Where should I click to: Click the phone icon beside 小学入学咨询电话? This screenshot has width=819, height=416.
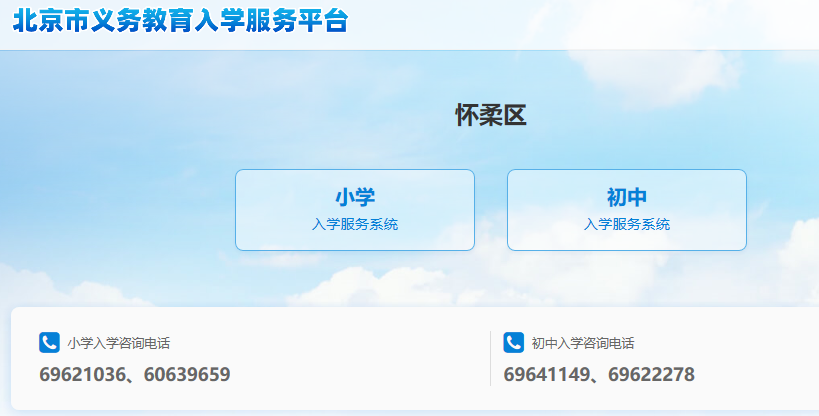[50, 343]
